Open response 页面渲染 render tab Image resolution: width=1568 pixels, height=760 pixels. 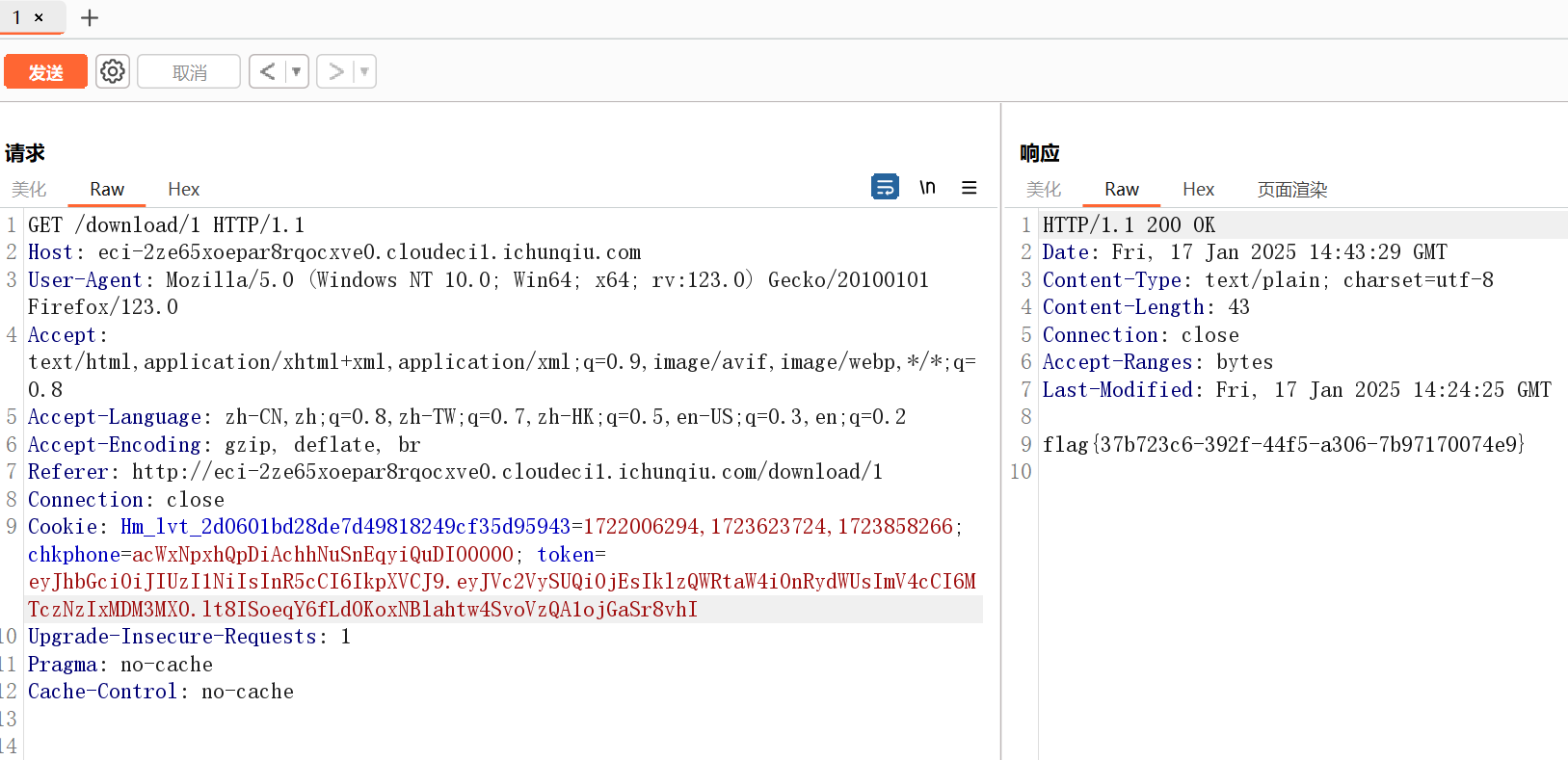pyautogui.click(x=1292, y=189)
